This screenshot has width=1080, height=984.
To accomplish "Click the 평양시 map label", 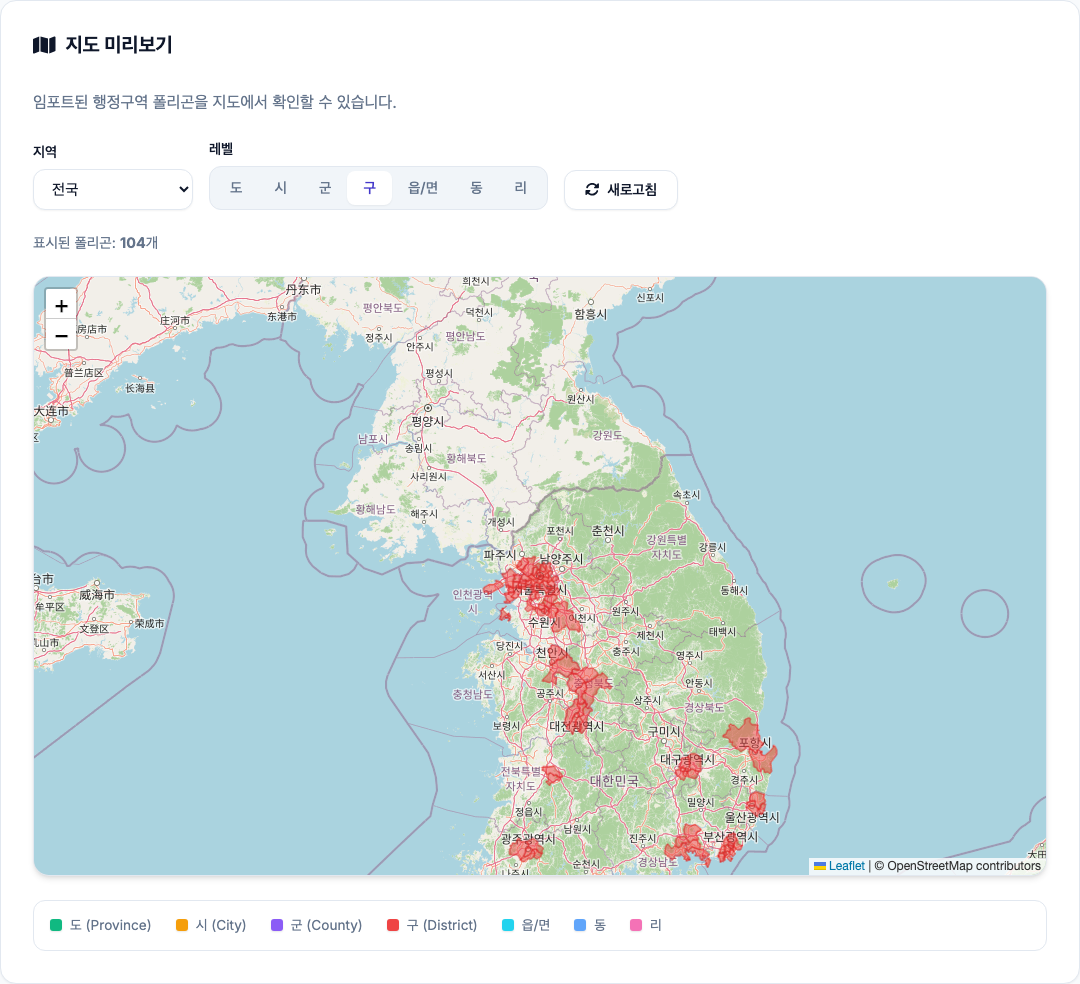I will (428, 421).
